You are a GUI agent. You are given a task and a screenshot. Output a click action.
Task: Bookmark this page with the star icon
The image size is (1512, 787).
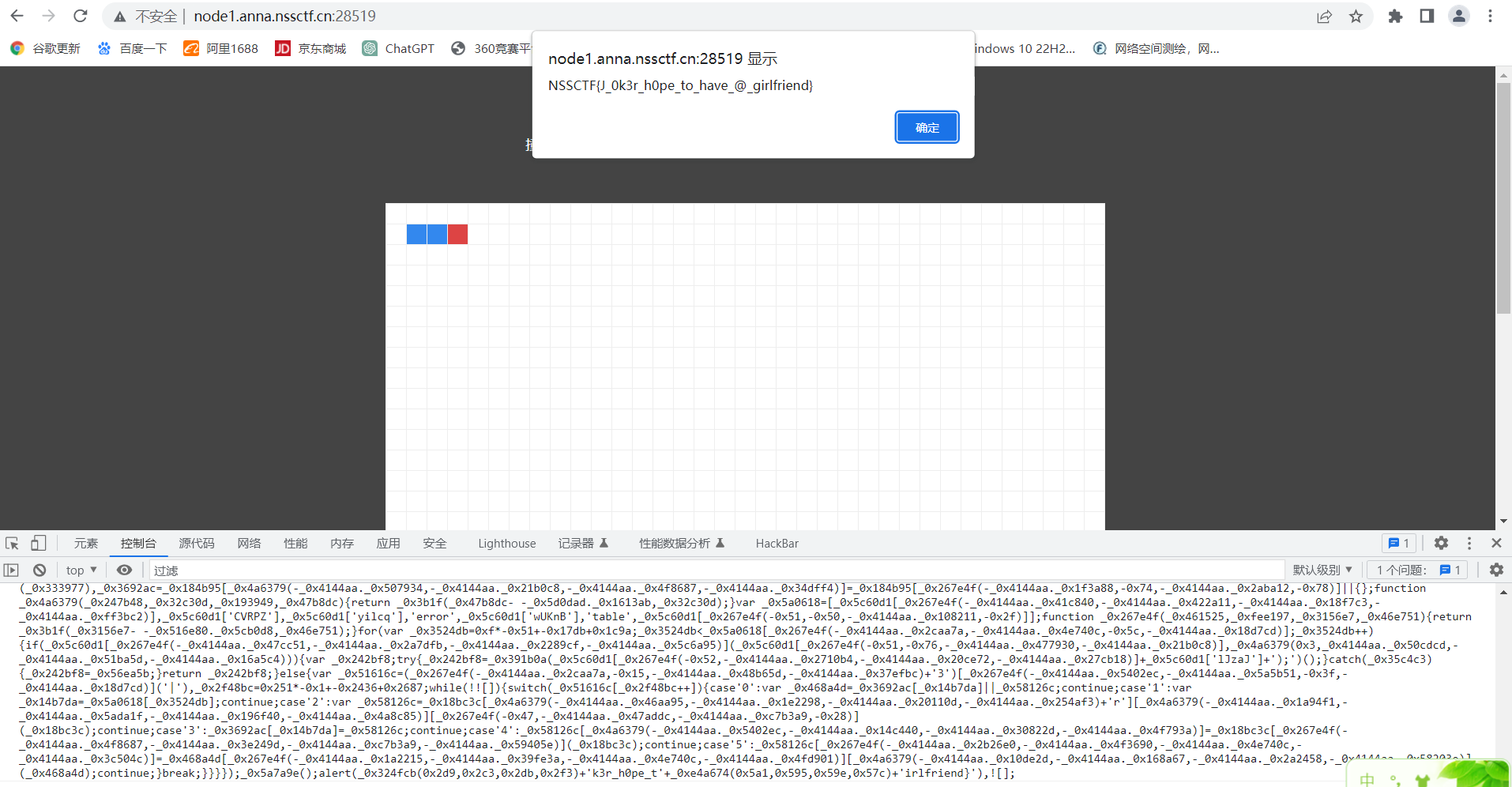1356,17
